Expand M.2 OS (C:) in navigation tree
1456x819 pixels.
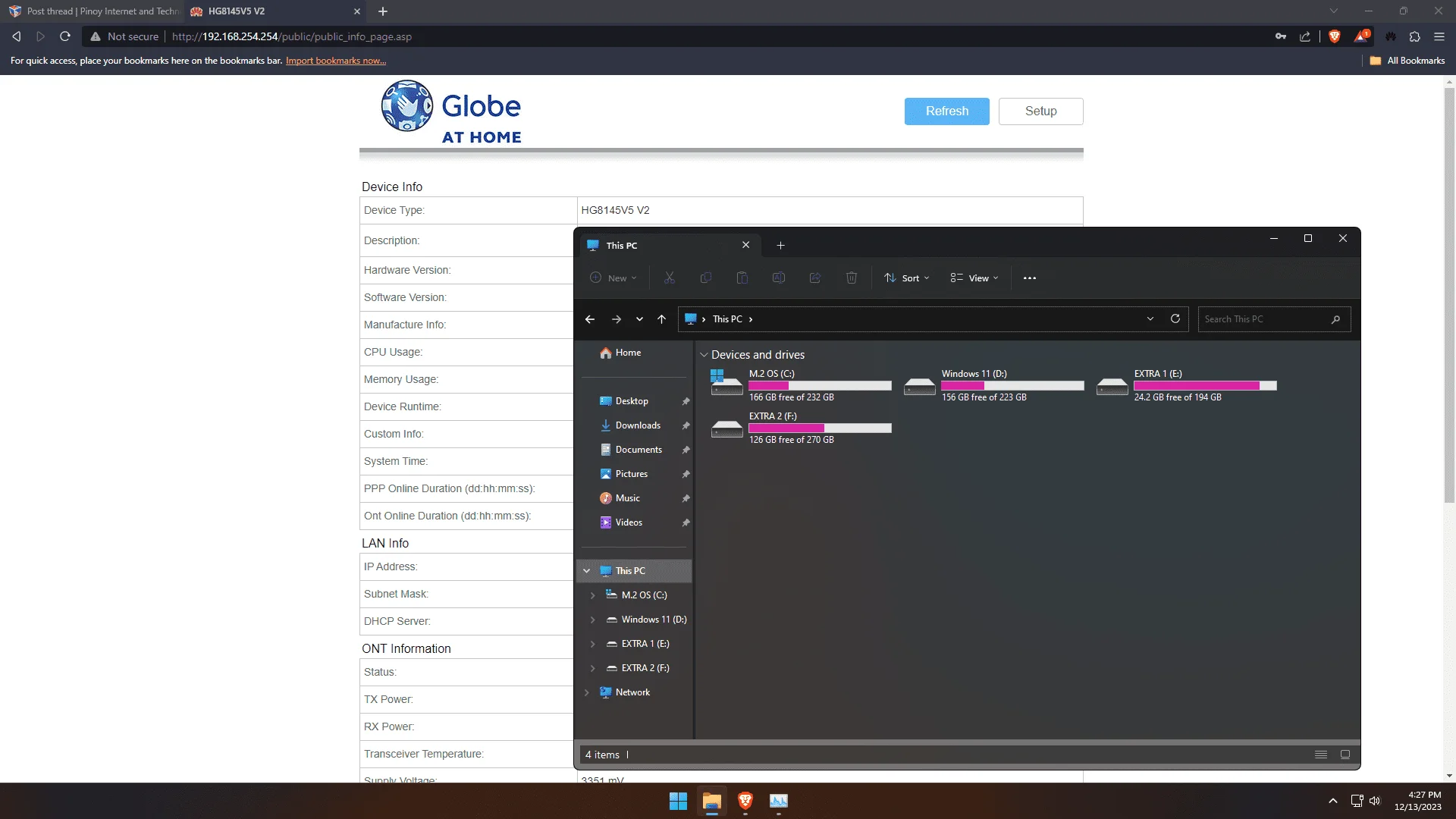(592, 595)
